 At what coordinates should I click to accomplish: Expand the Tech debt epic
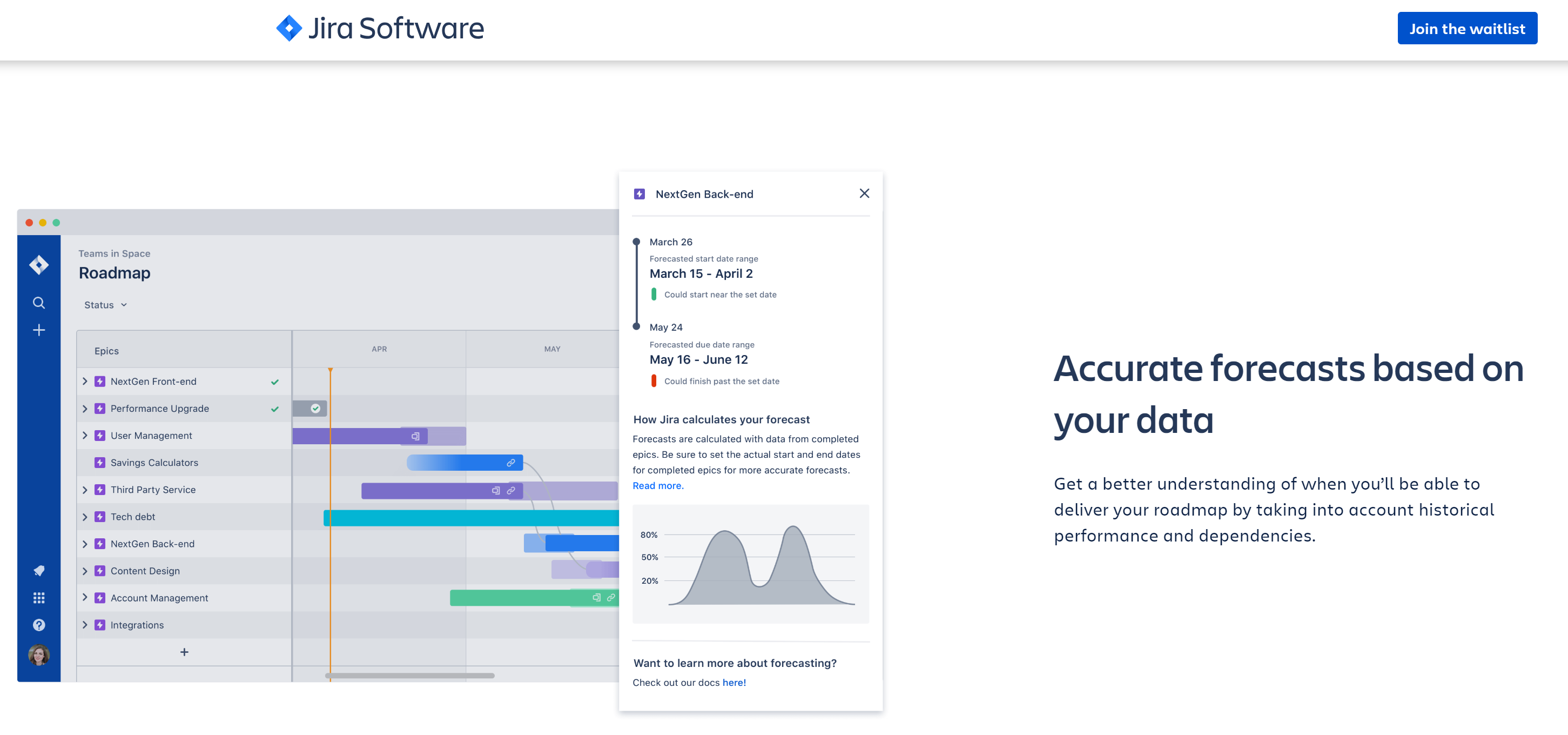point(85,516)
